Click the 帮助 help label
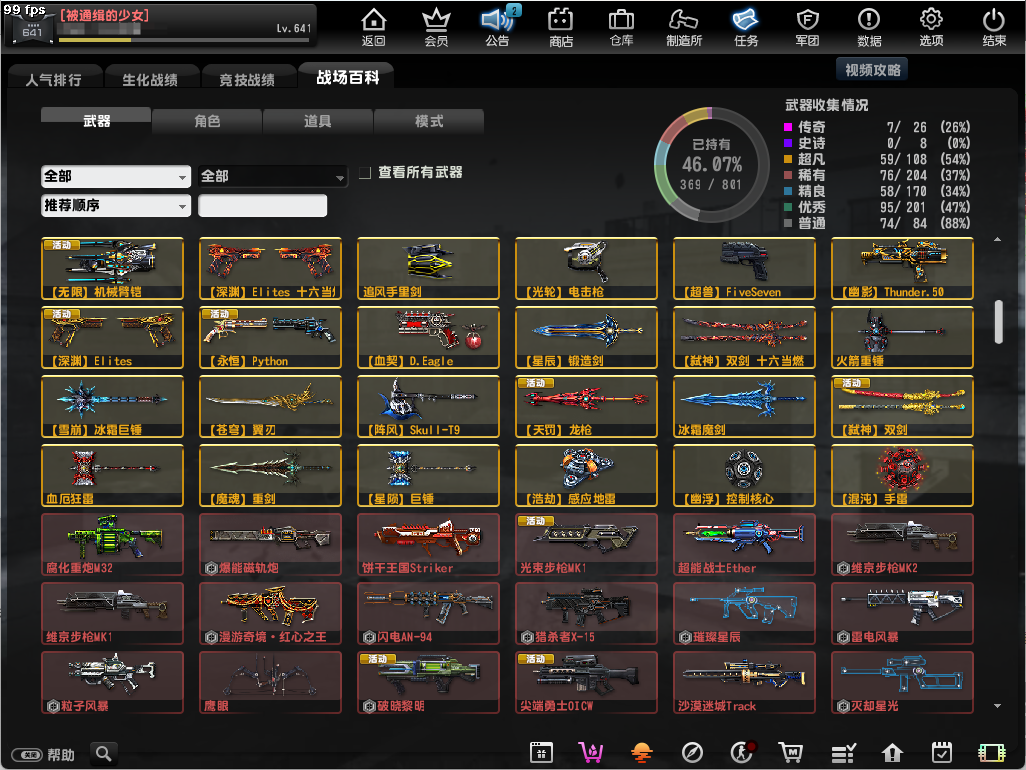This screenshot has width=1026, height=770. point(61,755)
